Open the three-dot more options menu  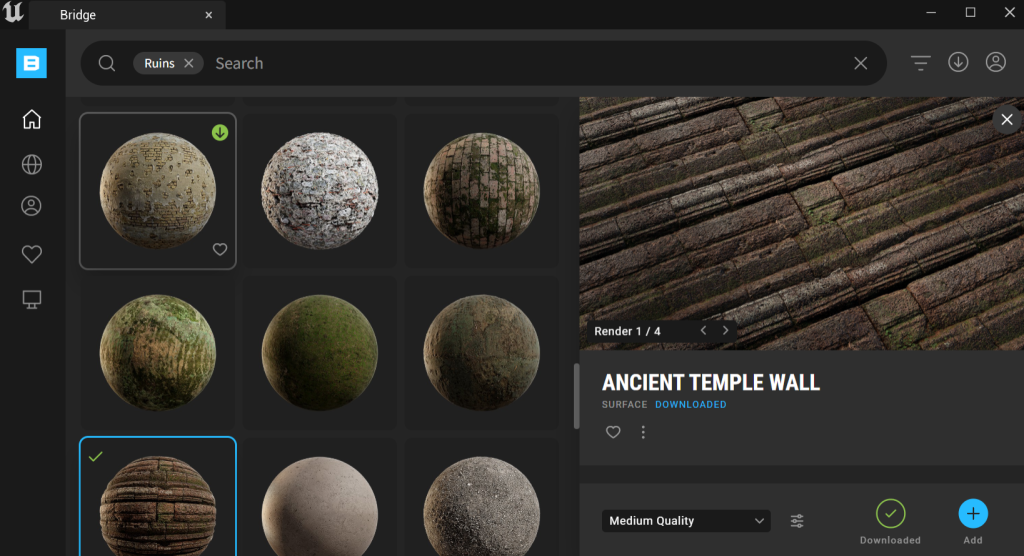click(643, 432)
